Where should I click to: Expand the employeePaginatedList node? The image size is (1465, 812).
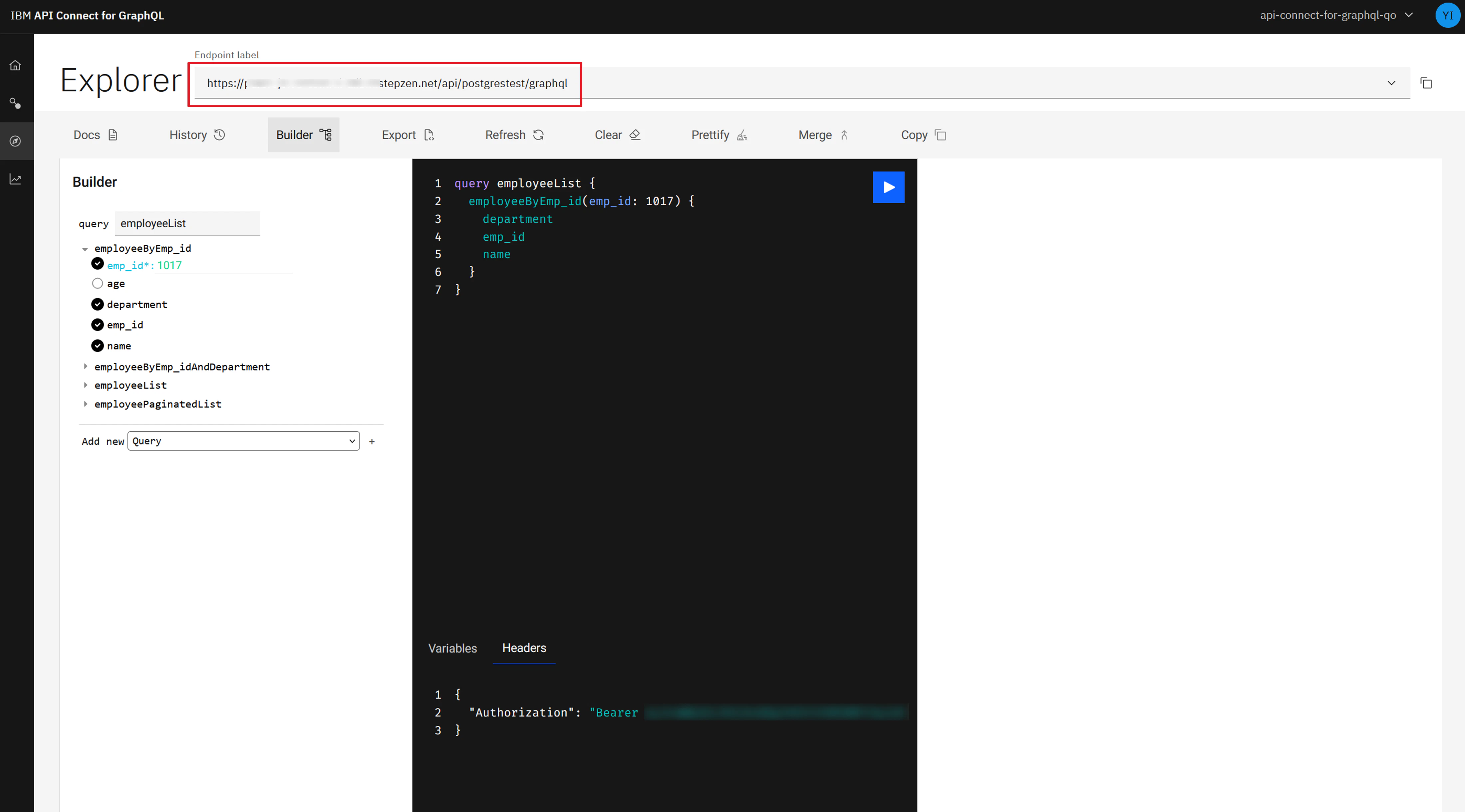[x=85, y=404]
